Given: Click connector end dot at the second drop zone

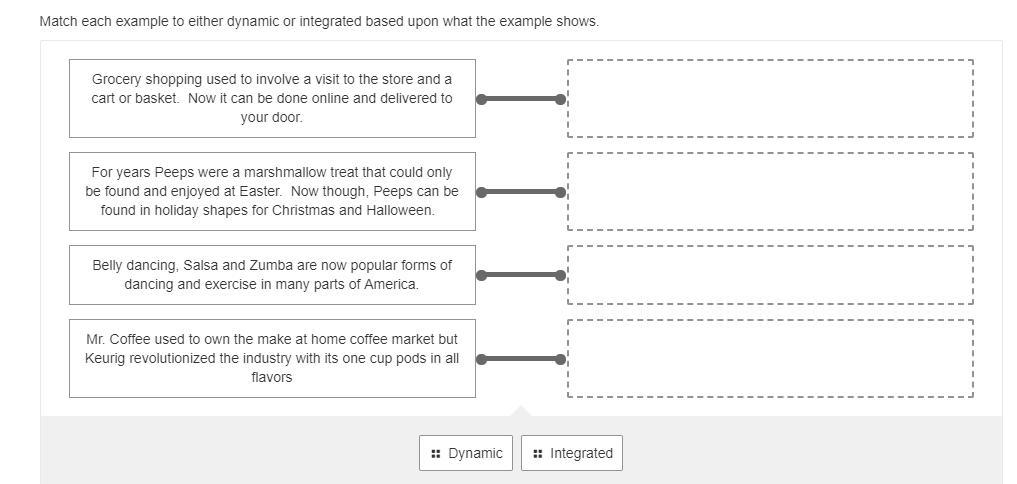Looking at the screenshot, I should (x=560, y=192).
